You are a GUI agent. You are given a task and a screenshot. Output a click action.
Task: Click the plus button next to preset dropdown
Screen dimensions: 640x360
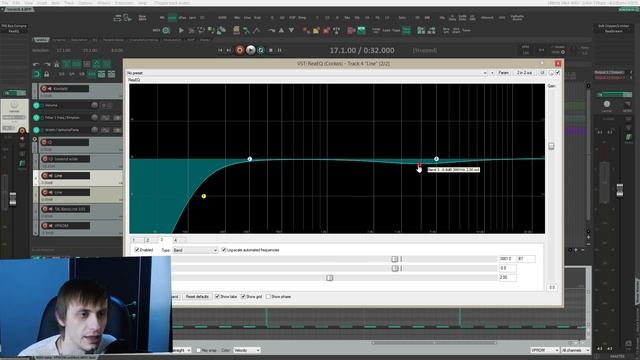pos(493,73)
